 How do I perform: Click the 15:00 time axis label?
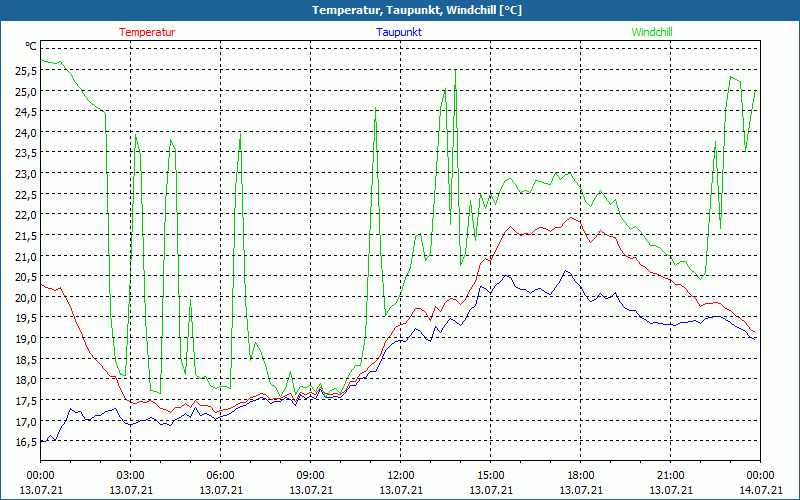[x=490, y=475]
